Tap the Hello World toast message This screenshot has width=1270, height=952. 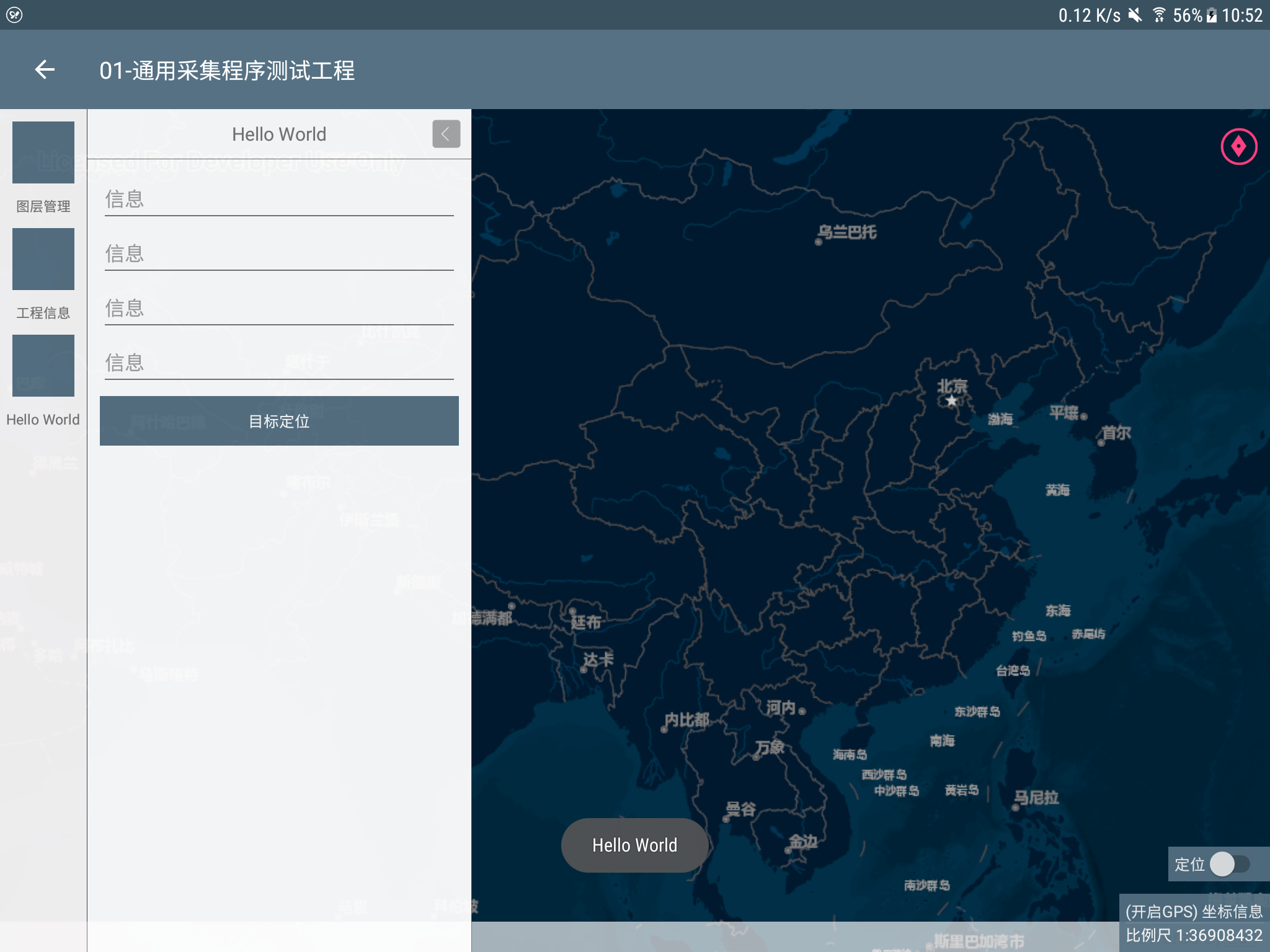(x=634, y=845)
